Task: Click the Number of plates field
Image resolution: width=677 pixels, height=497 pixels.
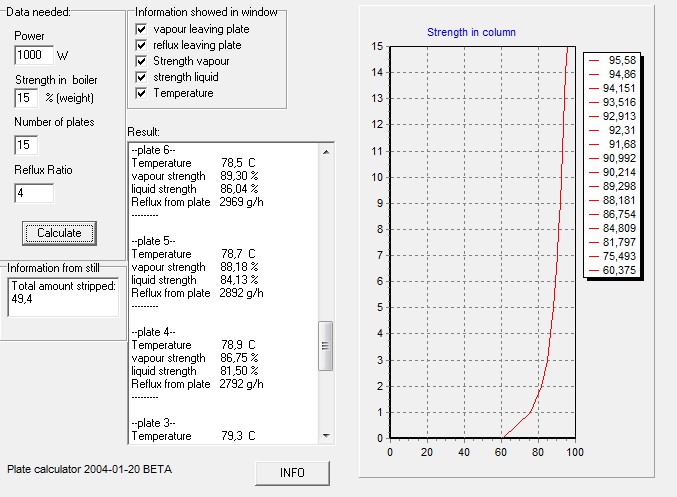Action: [x=26, y=145]
